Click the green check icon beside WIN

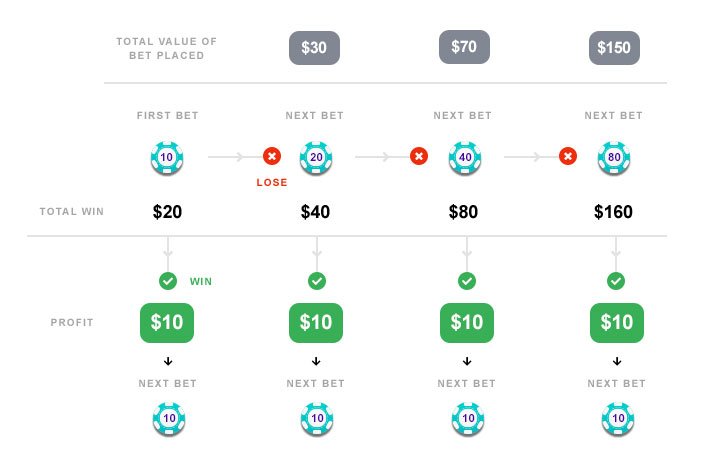pos(168,281)
